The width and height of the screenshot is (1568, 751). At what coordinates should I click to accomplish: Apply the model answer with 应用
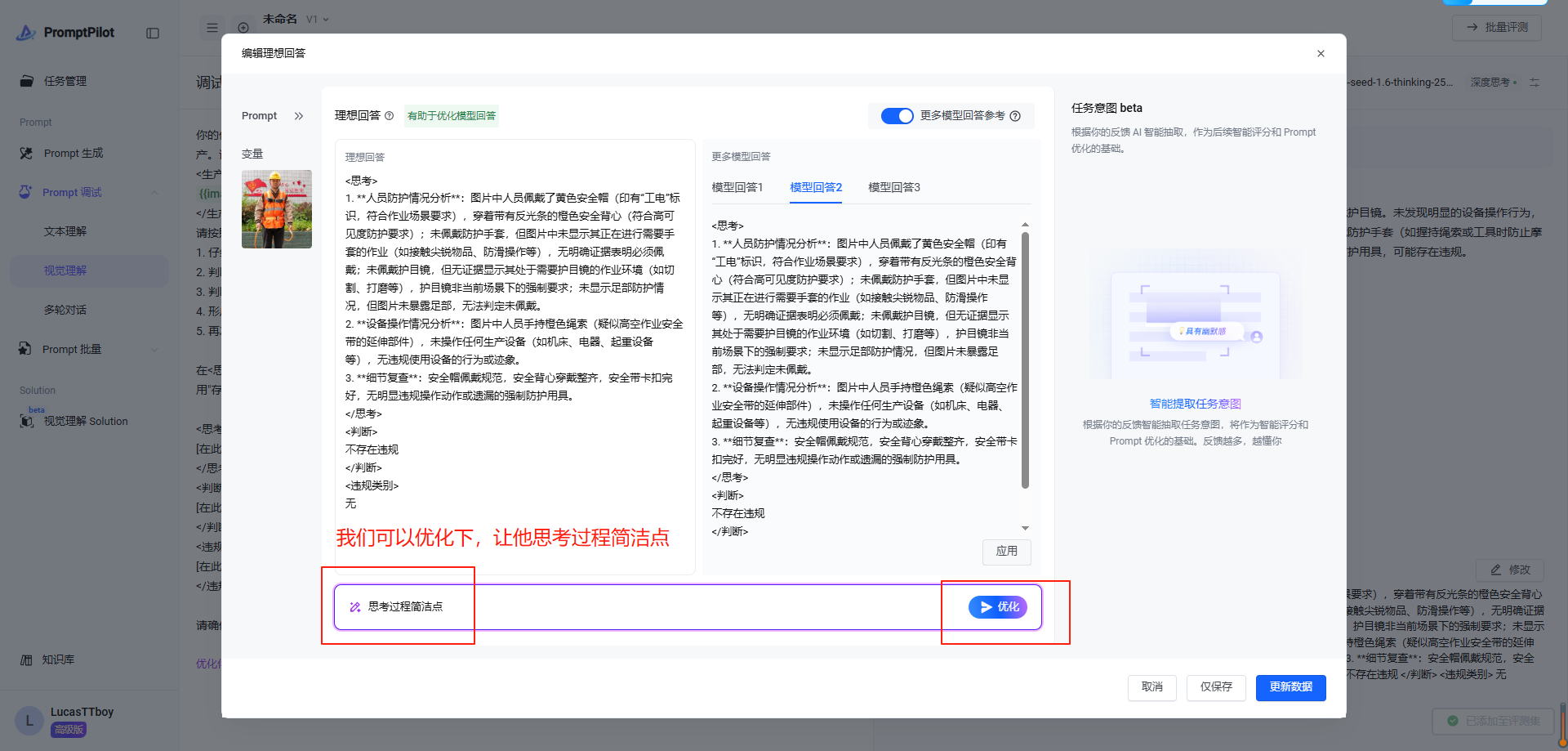click(x=1007, y=552)
